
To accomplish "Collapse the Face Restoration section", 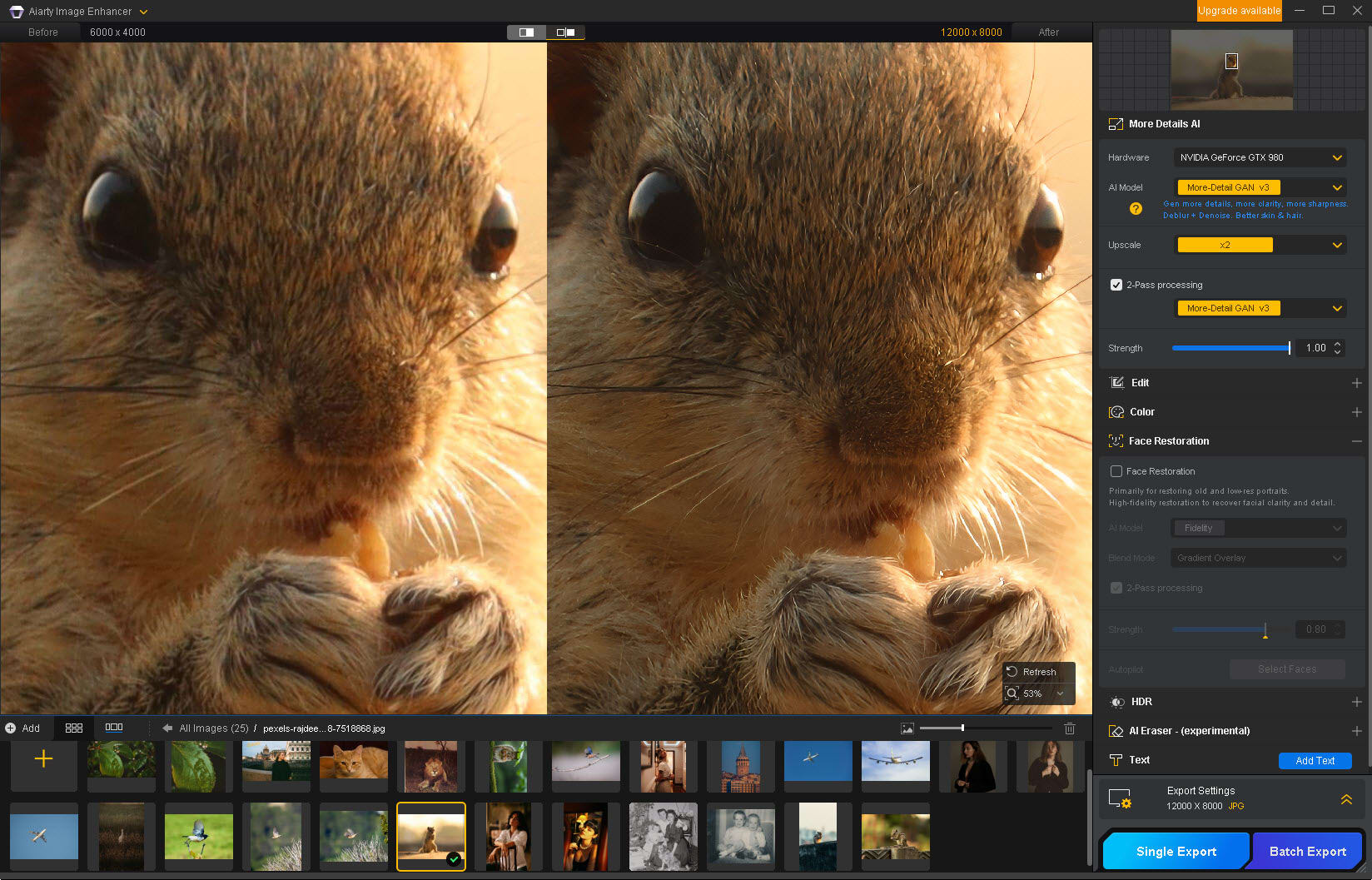I will (1356, 441).
